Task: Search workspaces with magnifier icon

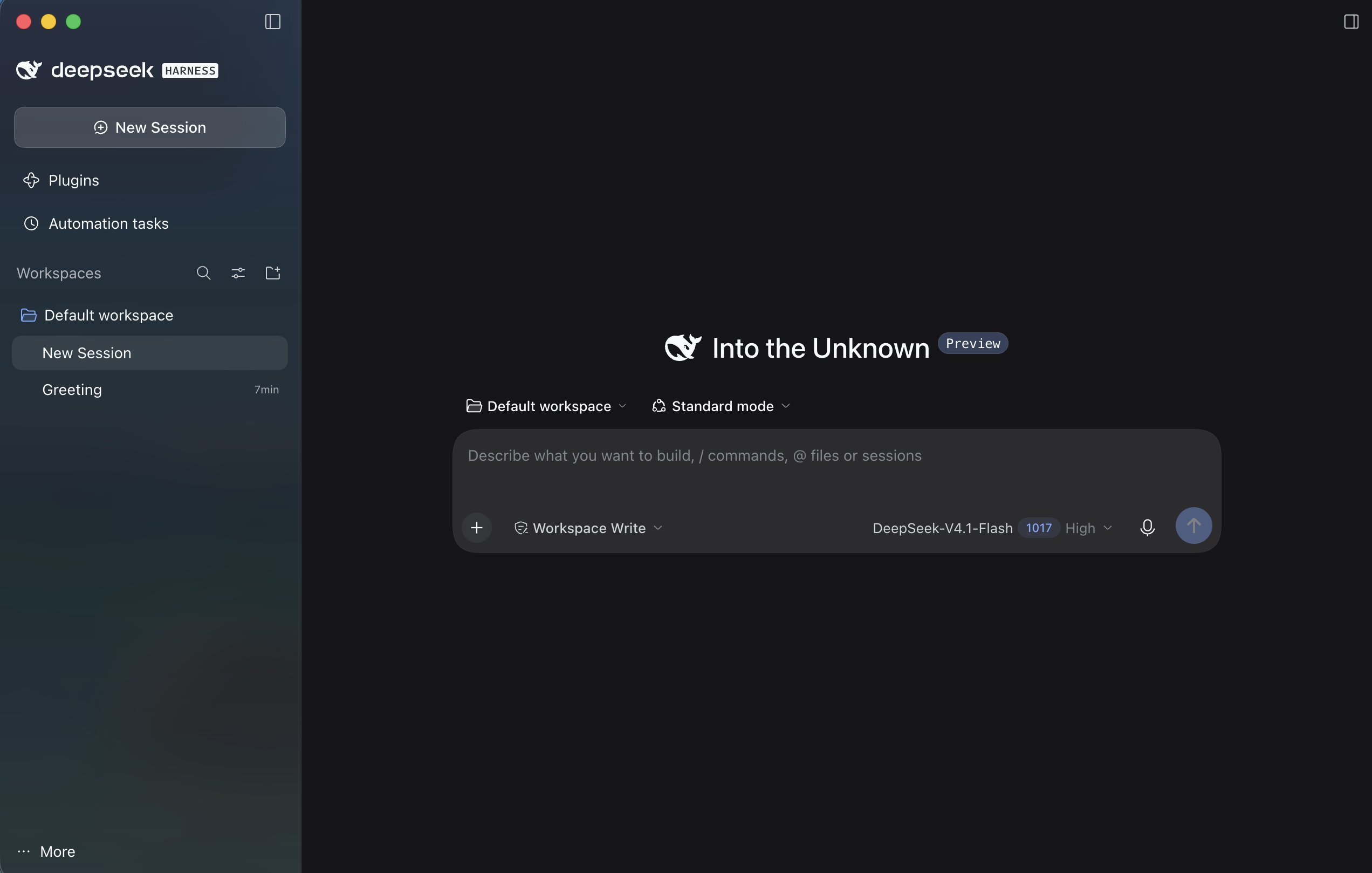Action: [x=203, y=273]
